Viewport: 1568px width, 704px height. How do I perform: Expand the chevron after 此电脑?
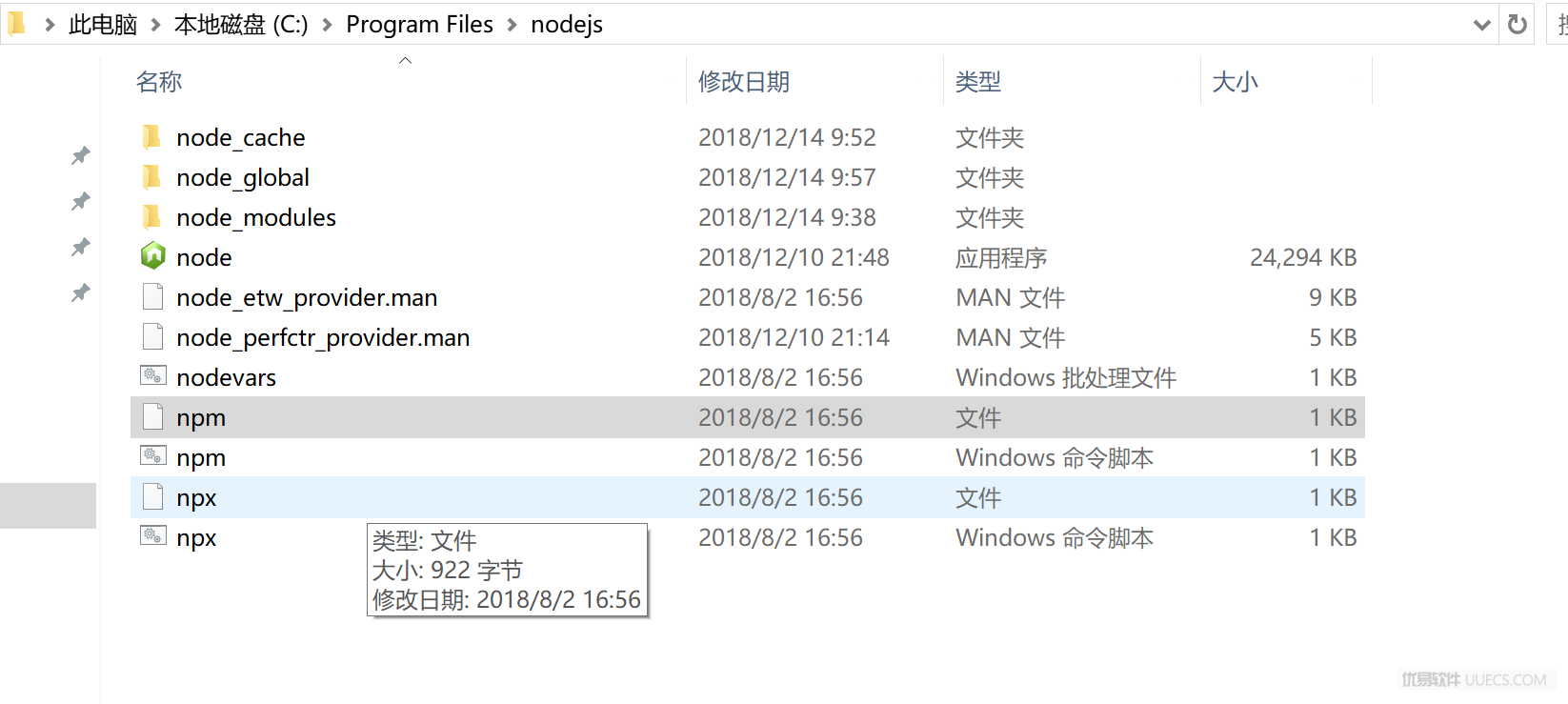155,25
